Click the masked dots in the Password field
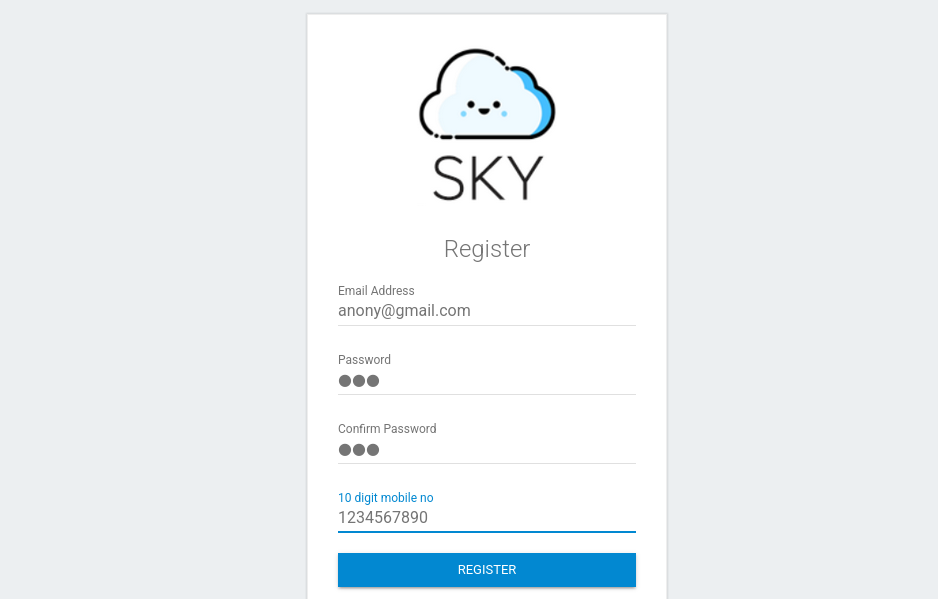 (x=359, y=381)
